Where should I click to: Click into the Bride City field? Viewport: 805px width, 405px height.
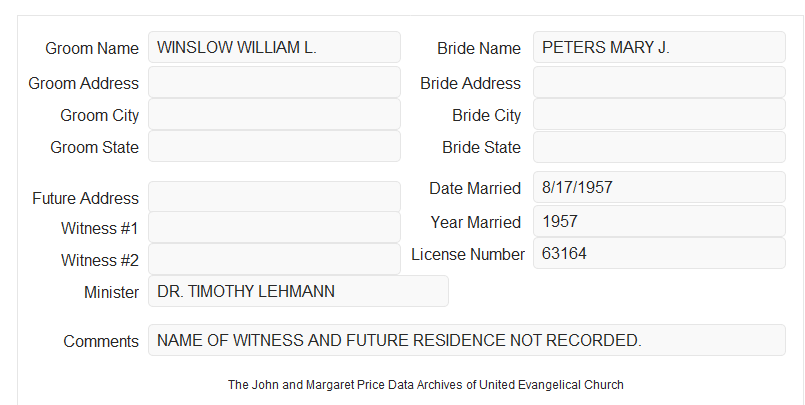(659, 114)
